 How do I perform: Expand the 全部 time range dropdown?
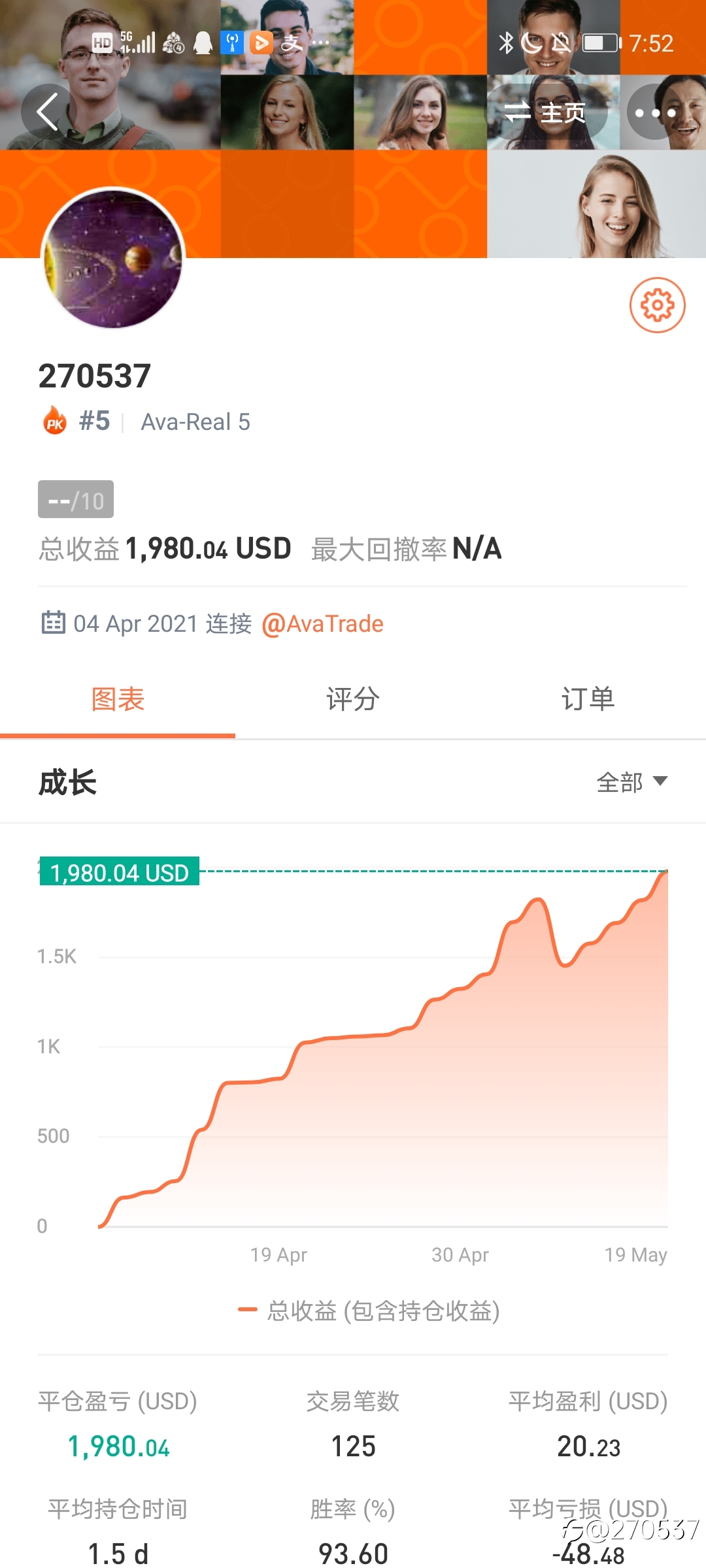(x=632, y=782)
